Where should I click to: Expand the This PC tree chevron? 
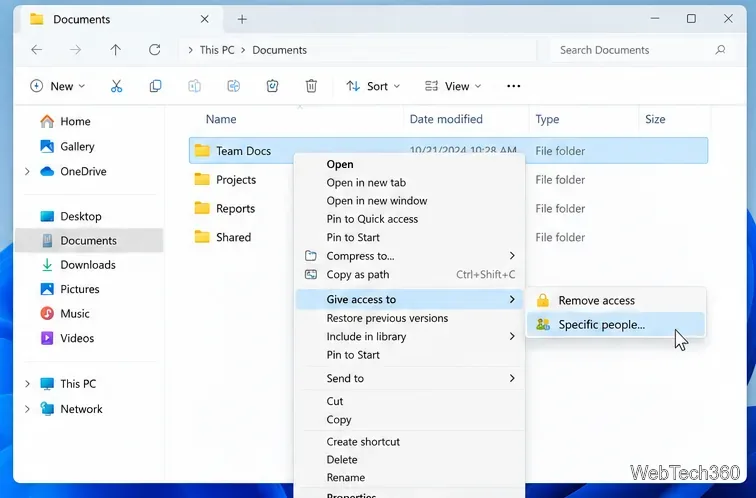(x=27, y=384)
